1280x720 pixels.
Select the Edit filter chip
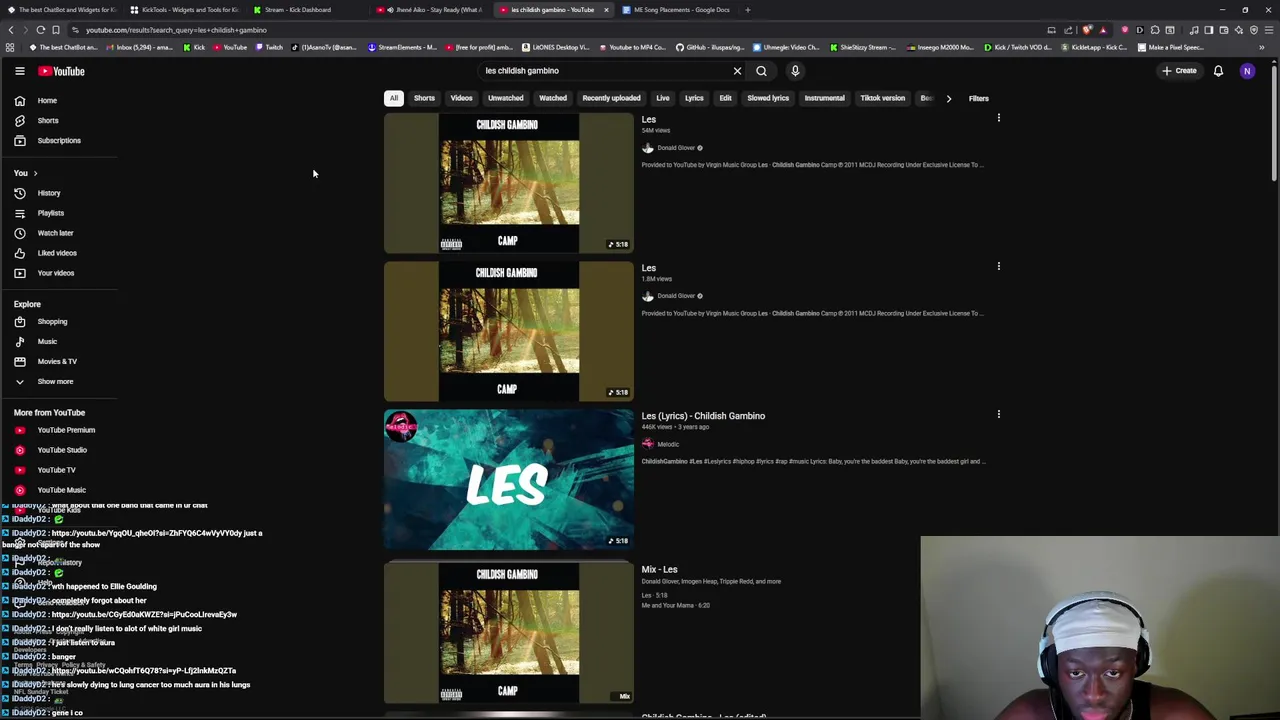(725, 98)
